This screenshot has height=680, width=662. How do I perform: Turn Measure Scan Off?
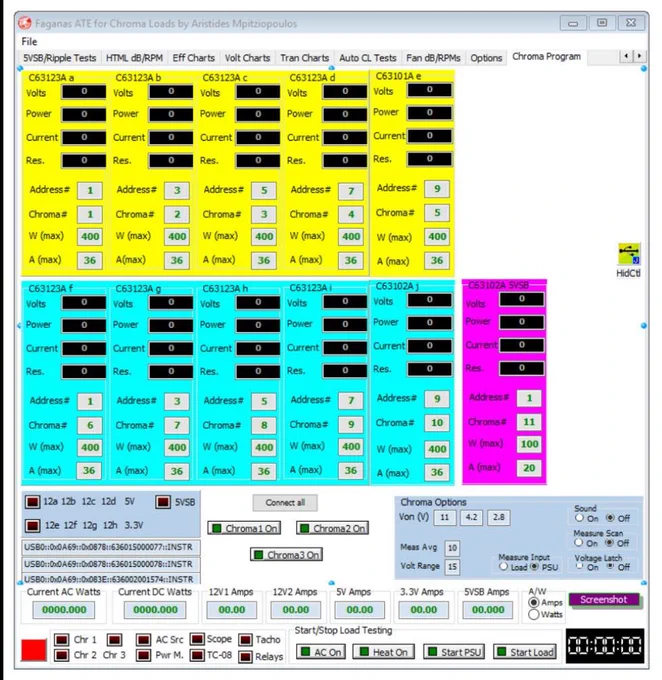click(x=610, y=543)
